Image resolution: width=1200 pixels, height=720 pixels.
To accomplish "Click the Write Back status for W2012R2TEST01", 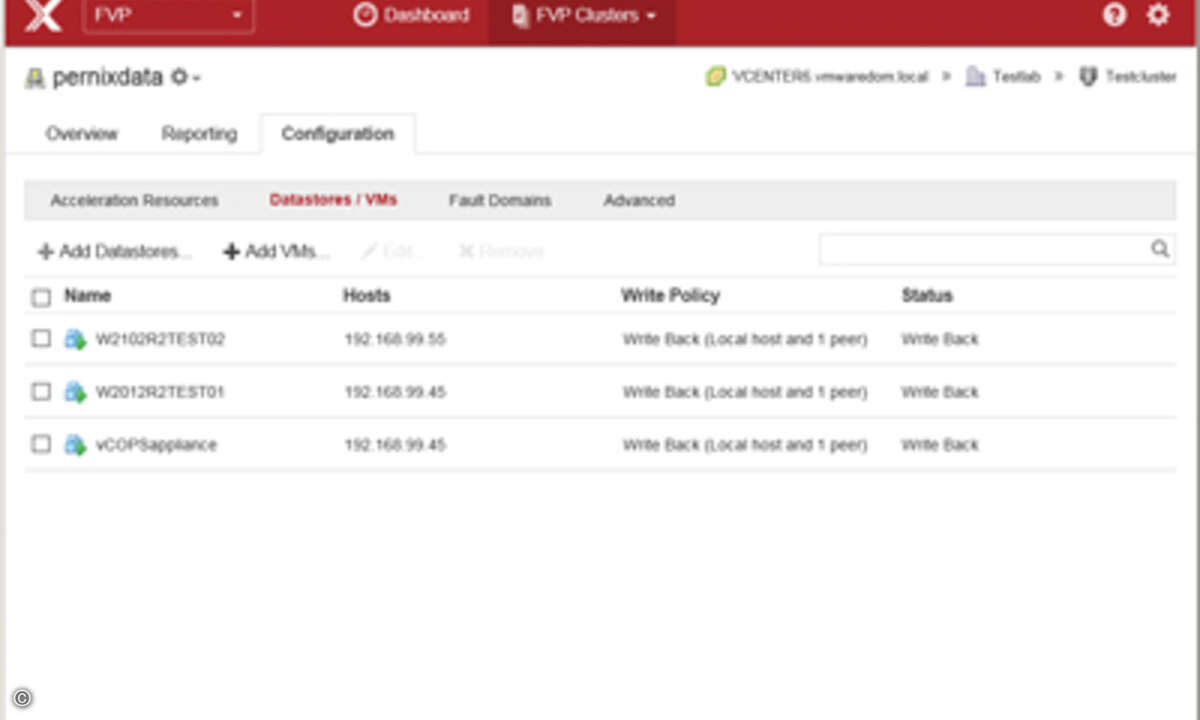I will 940,393.
